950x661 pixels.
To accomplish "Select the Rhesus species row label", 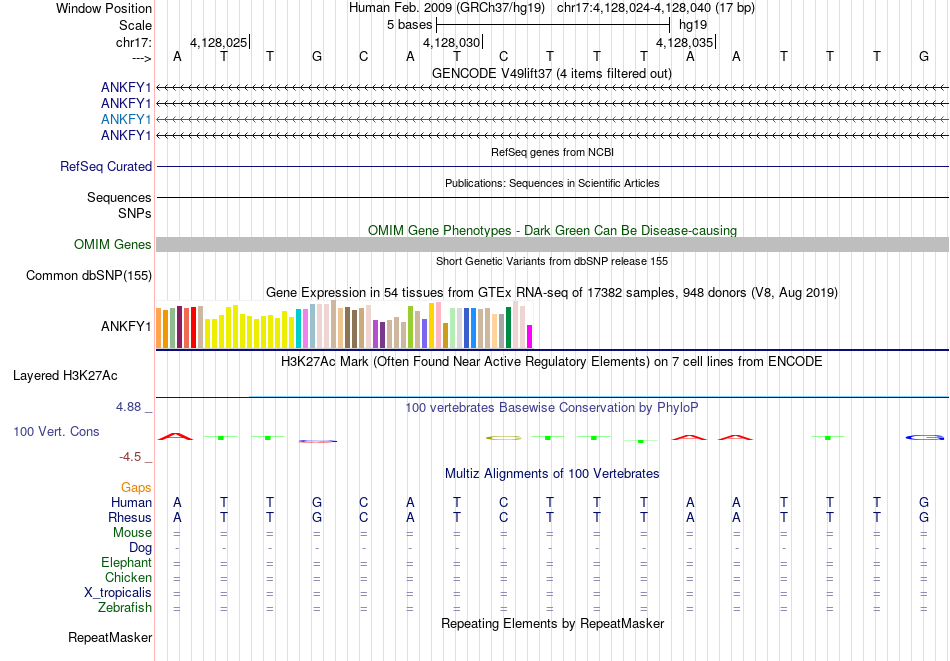I will point(130,517).
